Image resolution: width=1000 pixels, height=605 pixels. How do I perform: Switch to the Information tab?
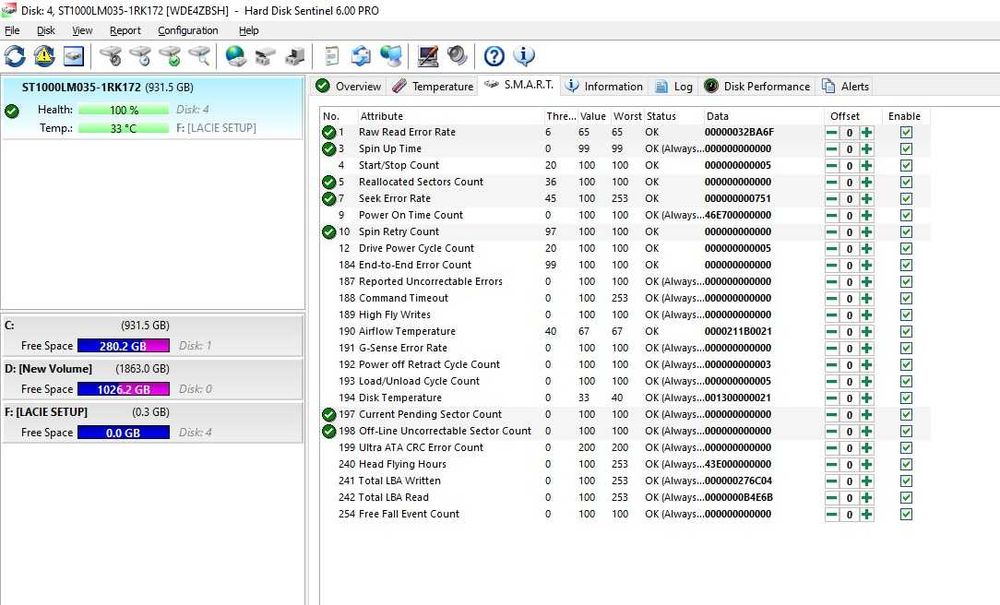(x=605, y=86)
